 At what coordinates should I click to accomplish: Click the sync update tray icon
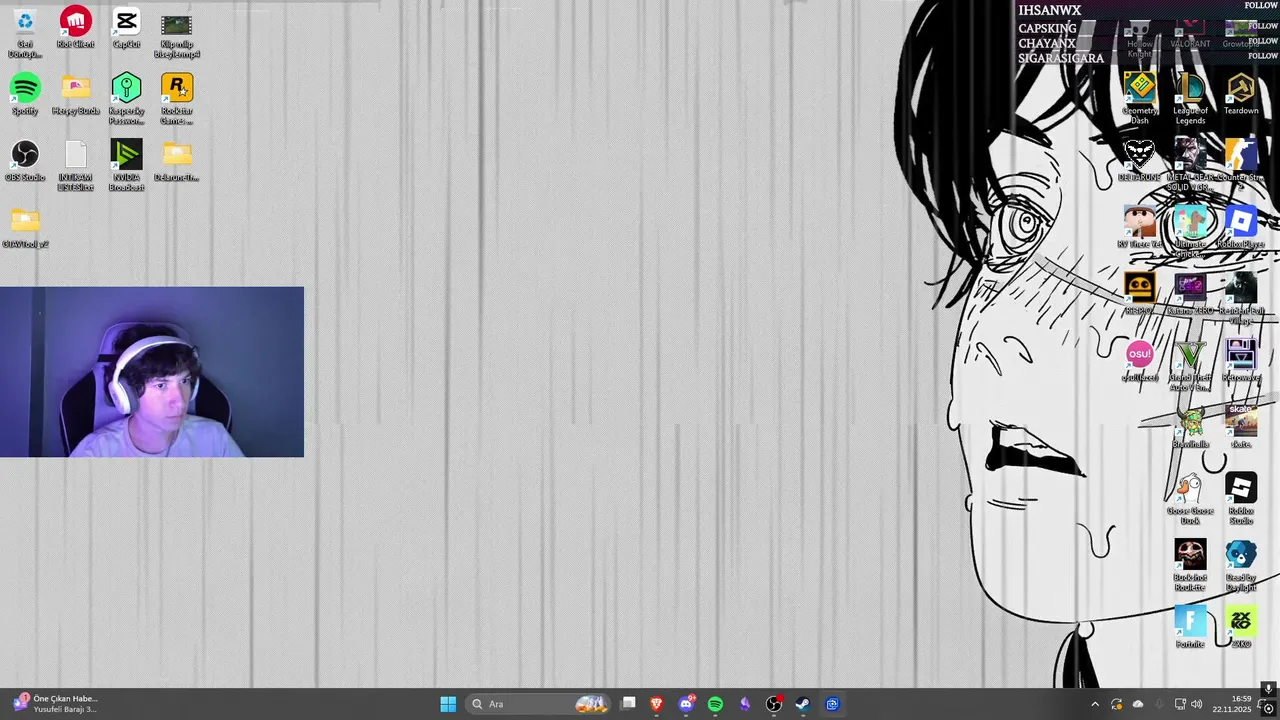point(1116,704)
